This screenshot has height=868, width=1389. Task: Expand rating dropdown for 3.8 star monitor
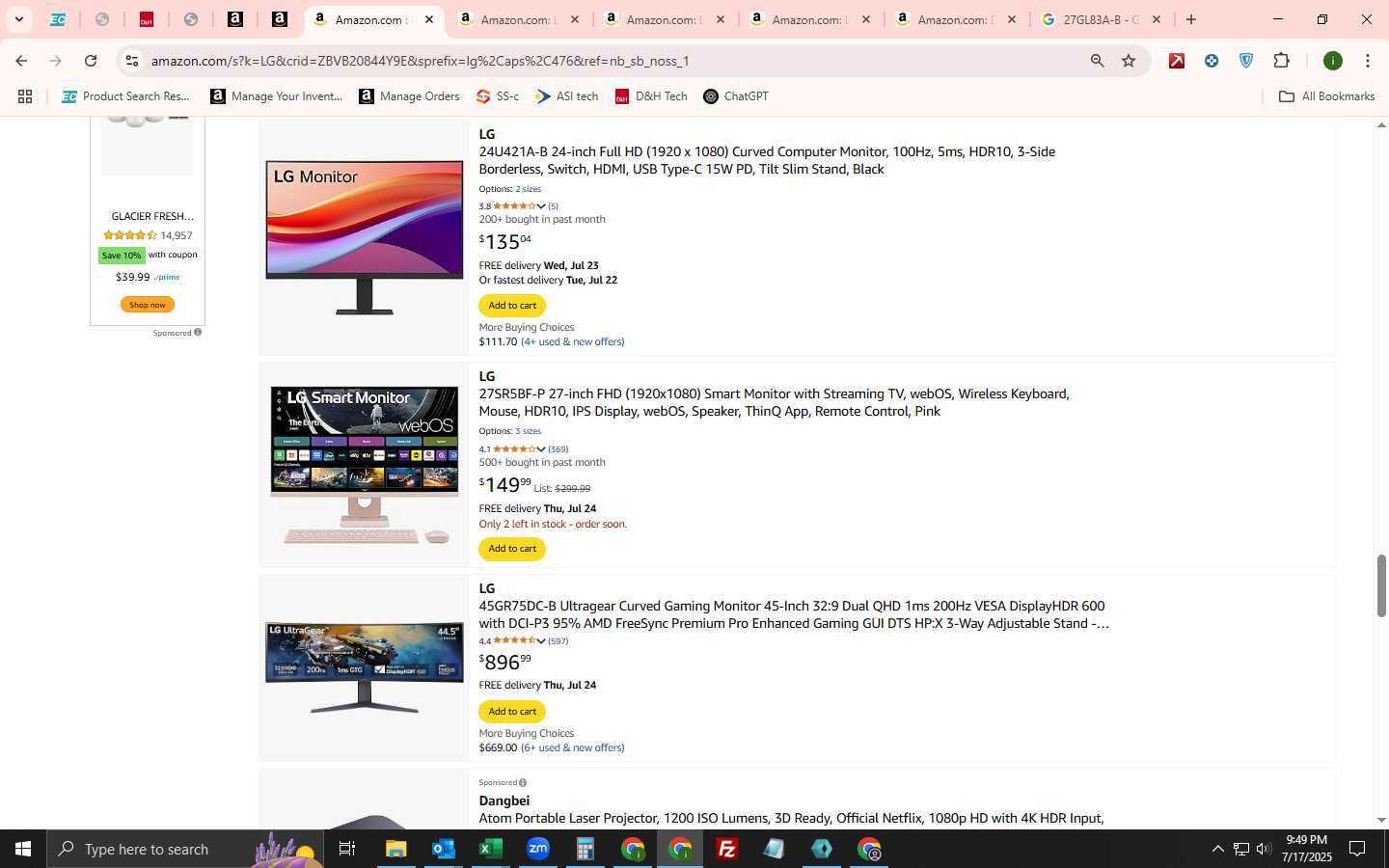click(x=541, y=206)
